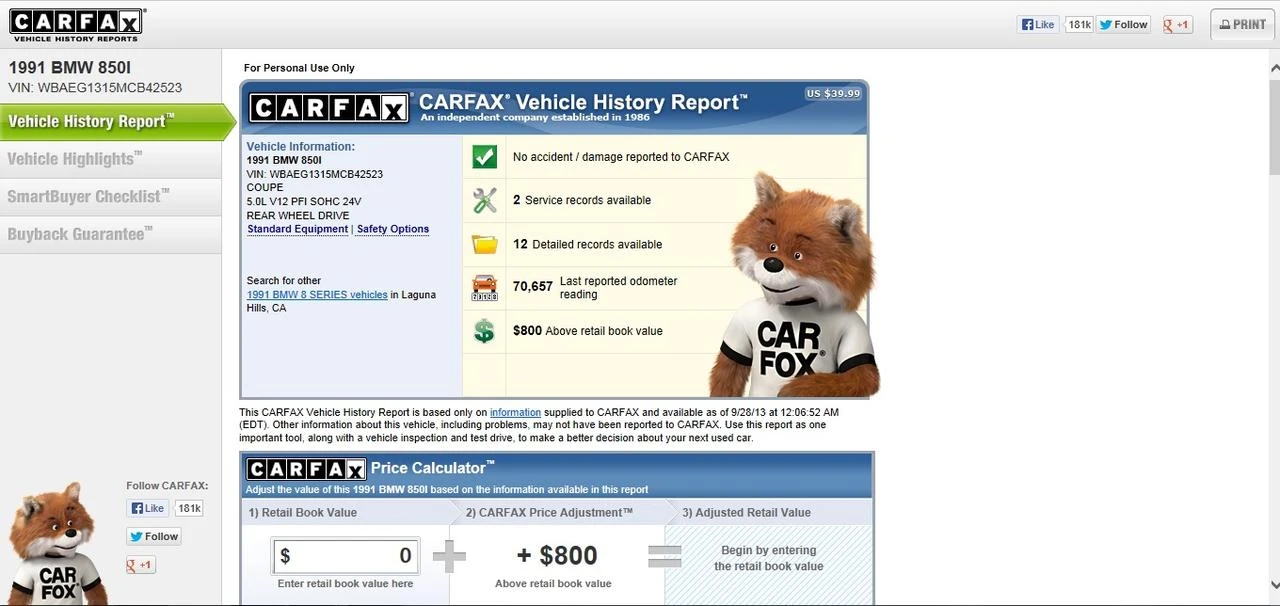Open 1991 BMW 8 SERIES vehicles link
The height and width of the screenshot is (606, 1280).
coord(317,295)
